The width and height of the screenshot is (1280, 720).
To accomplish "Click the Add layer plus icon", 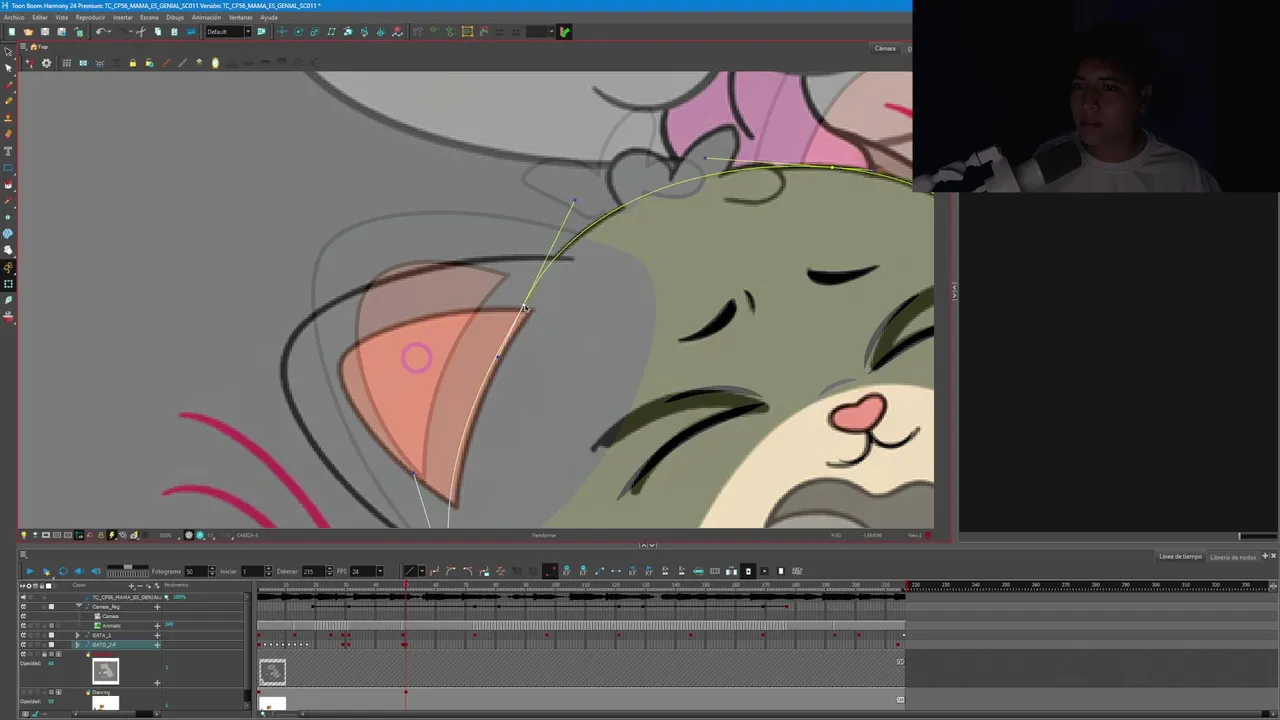I will pyautogui.click(x=131, y=586).
